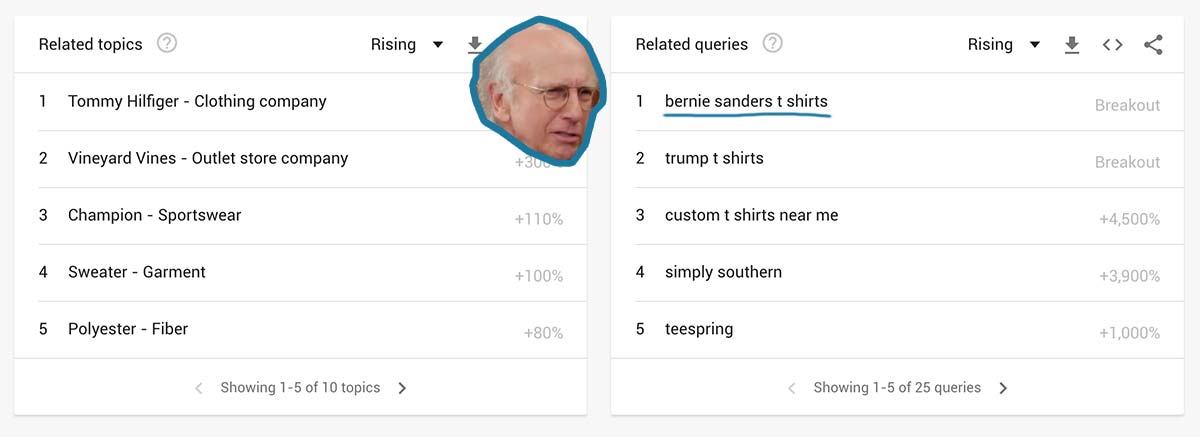The width and height of the screenshot is (1200, 437).
Task: Open the Related queries help icon
Action: coord(772,44)
